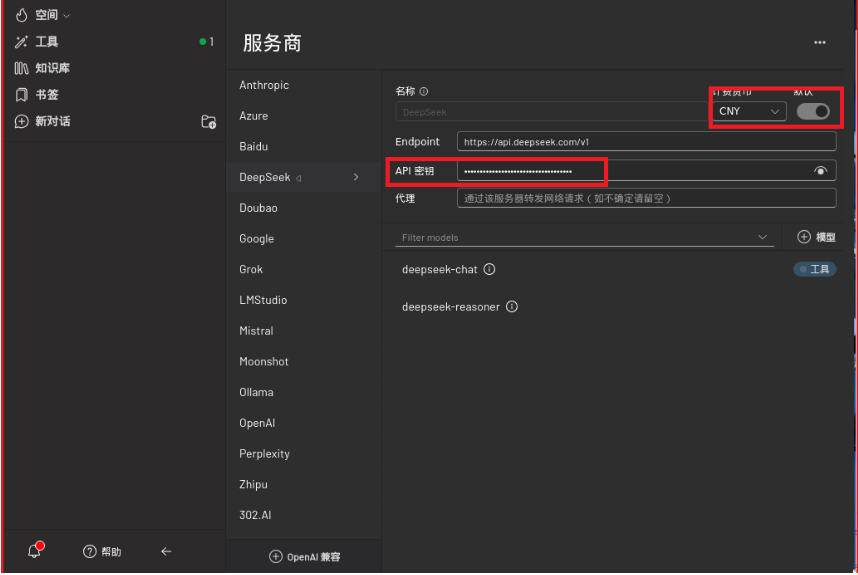Toggle the 工具 badge for deepseek-chat

[815, 269]
